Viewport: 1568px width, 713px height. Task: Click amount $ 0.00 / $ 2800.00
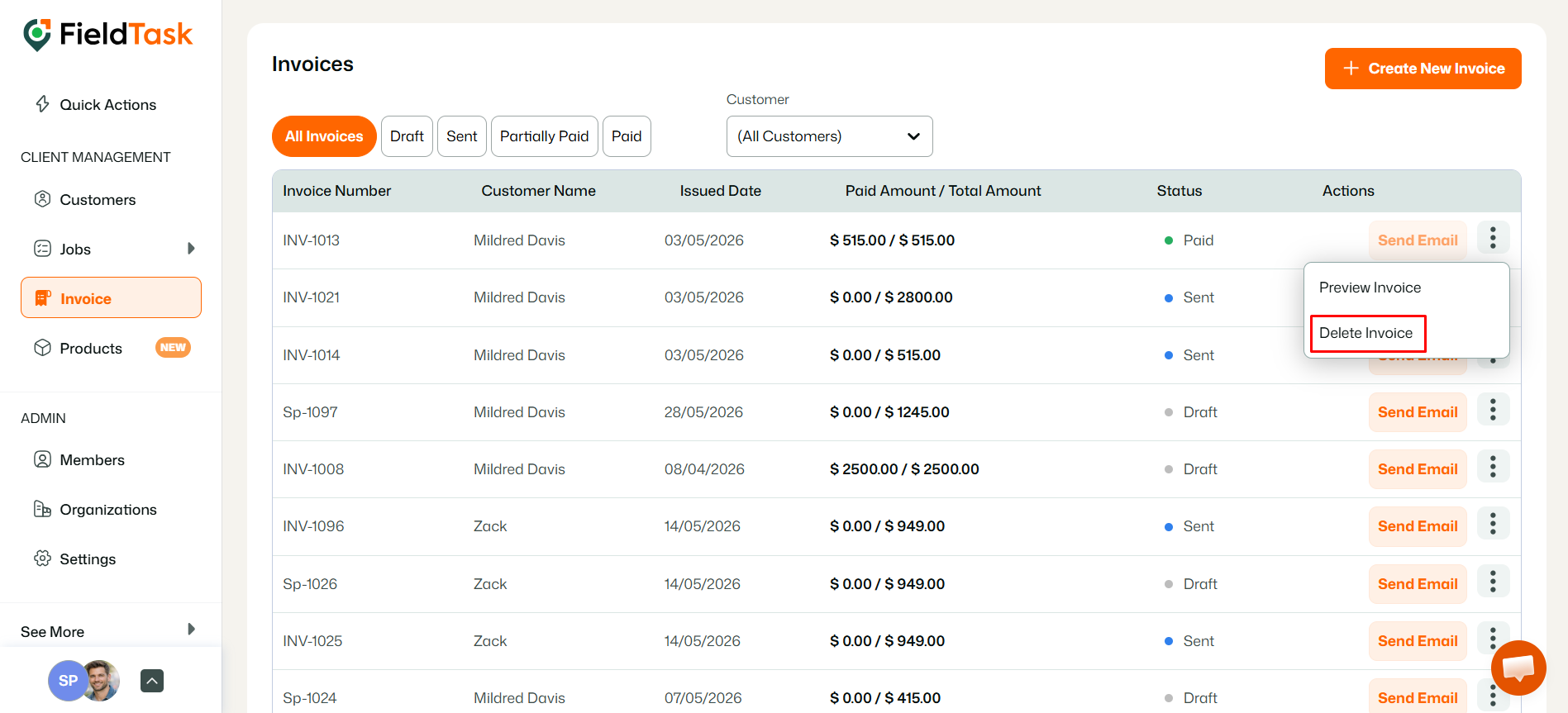(x=891, y=297)
